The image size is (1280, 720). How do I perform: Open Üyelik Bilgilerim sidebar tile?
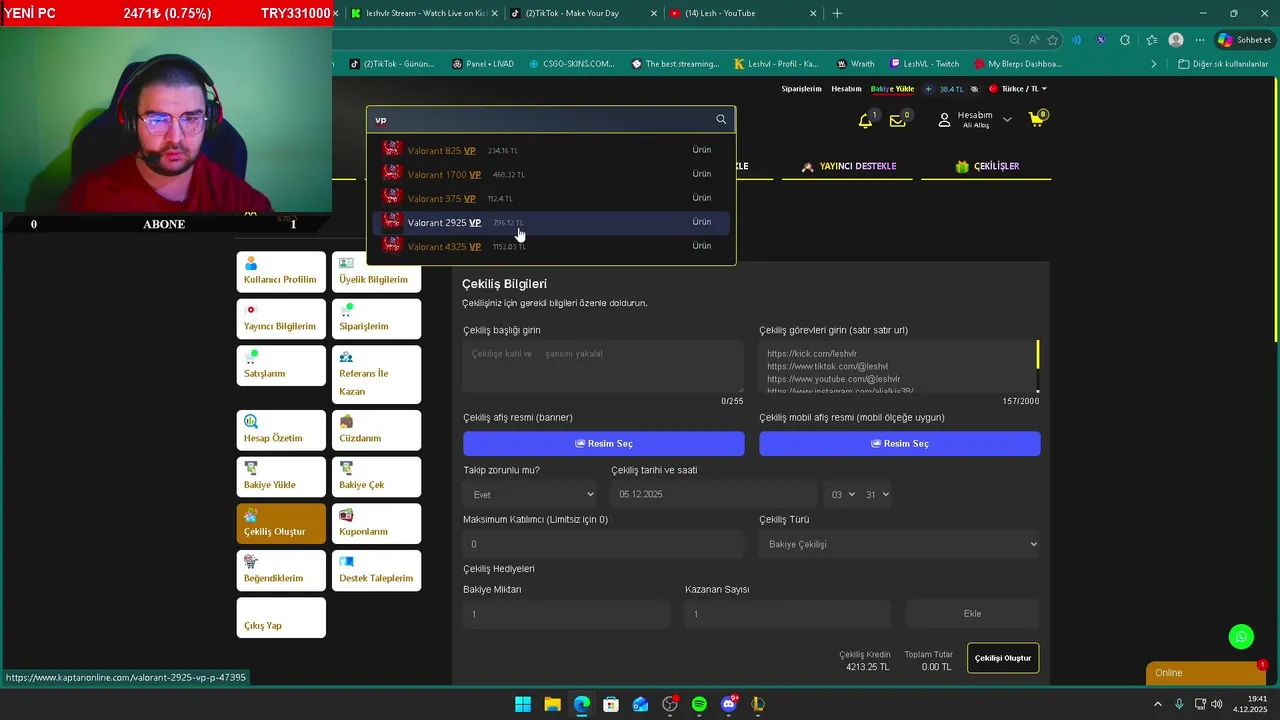376,271
